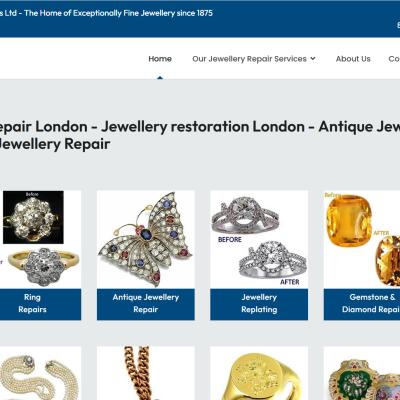Go to the About Us page

[353, 59]
